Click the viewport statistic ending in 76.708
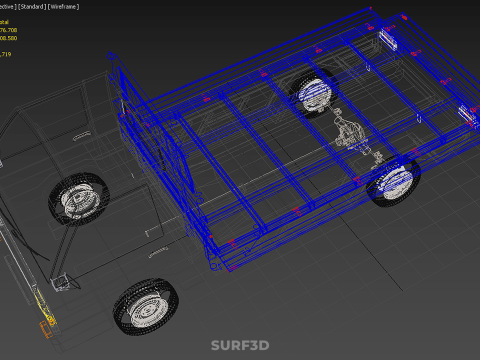This screenshot has height=360, width=480. tap(8, 30)
